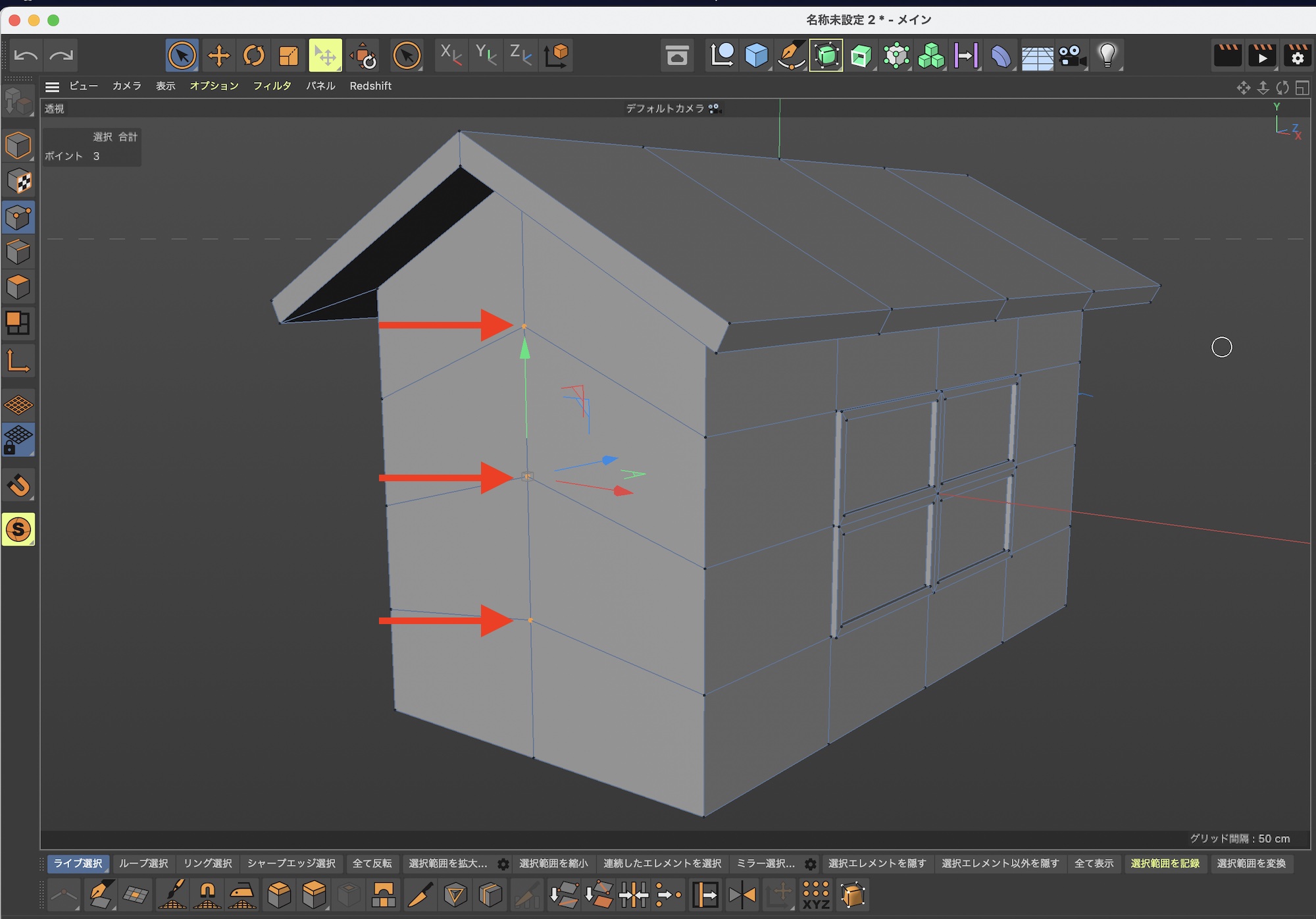Open gear options beside 選択範囲を拡大

tap(503, 864)
